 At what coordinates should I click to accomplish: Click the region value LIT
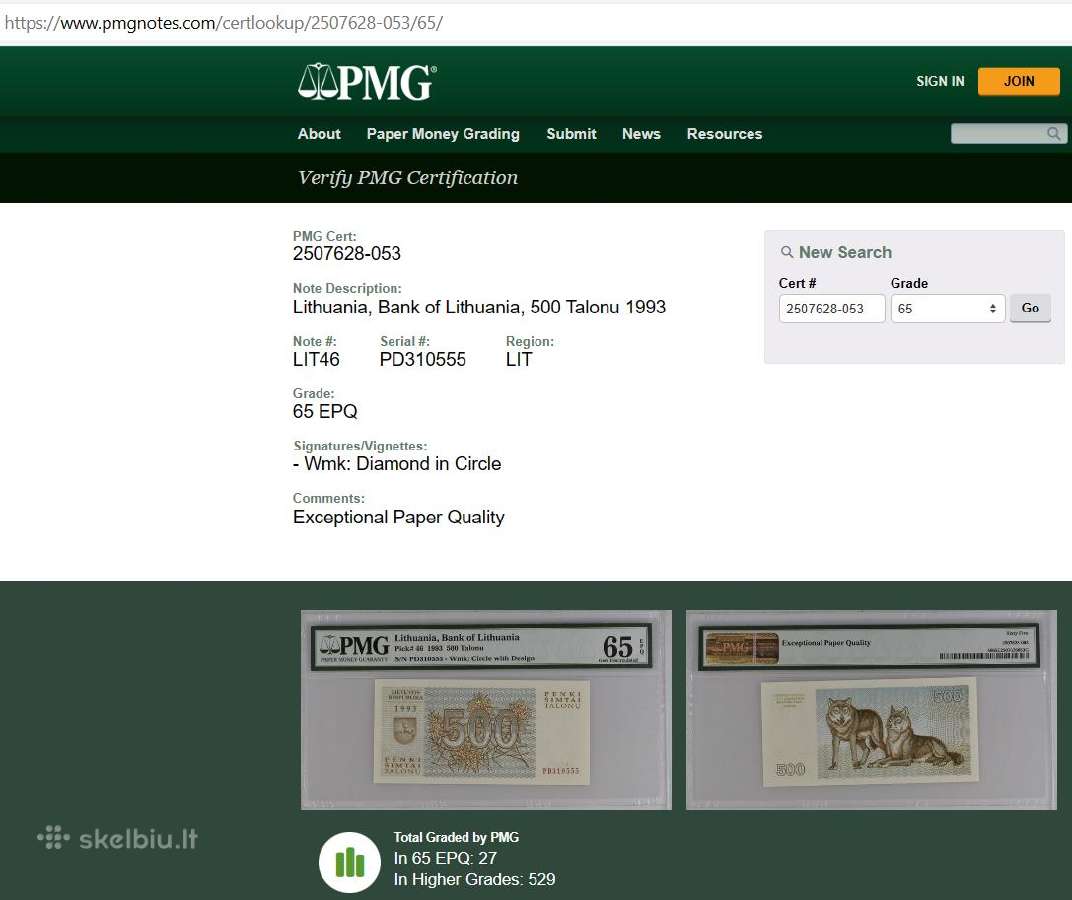point(519,360)
